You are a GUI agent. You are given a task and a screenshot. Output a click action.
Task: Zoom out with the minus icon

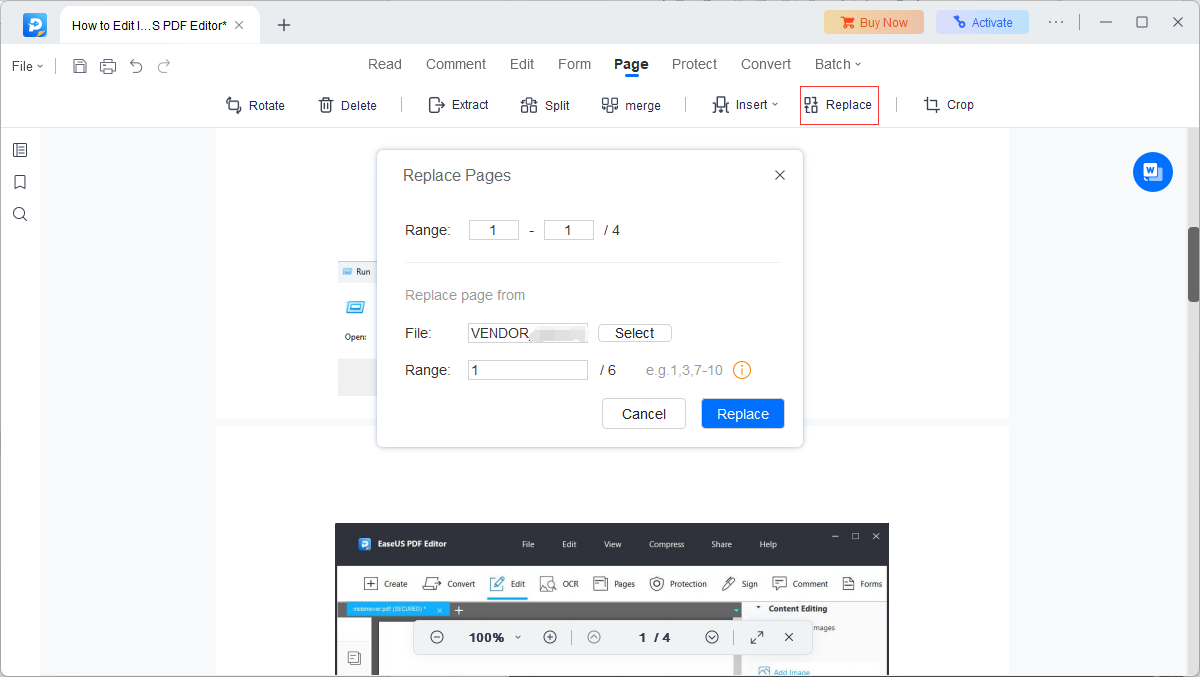pyautogui.click(x=437, y=637)
